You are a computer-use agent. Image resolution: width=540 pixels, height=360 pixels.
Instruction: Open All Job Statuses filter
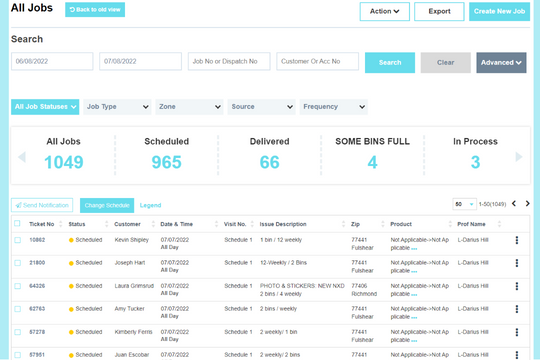[45, 107]
